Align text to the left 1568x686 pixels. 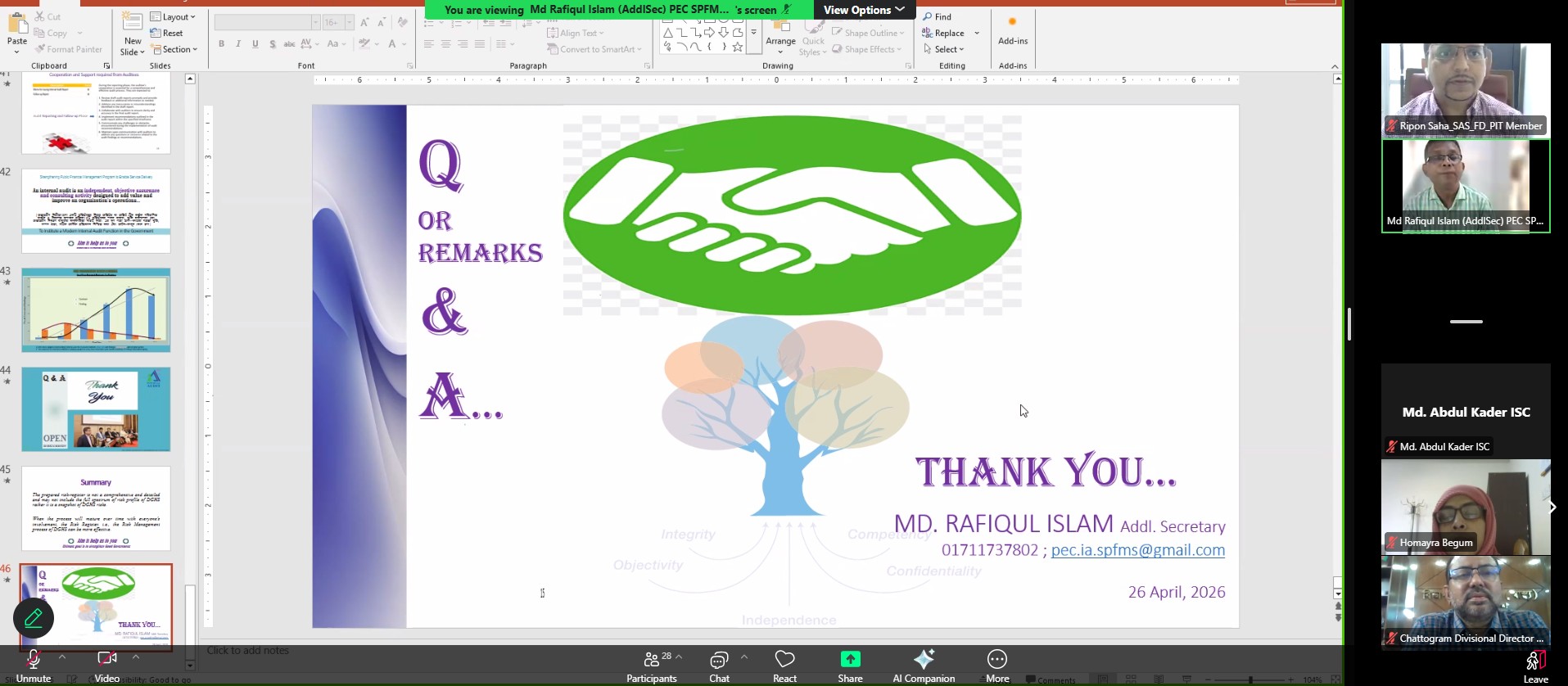[x=428, y=44]
